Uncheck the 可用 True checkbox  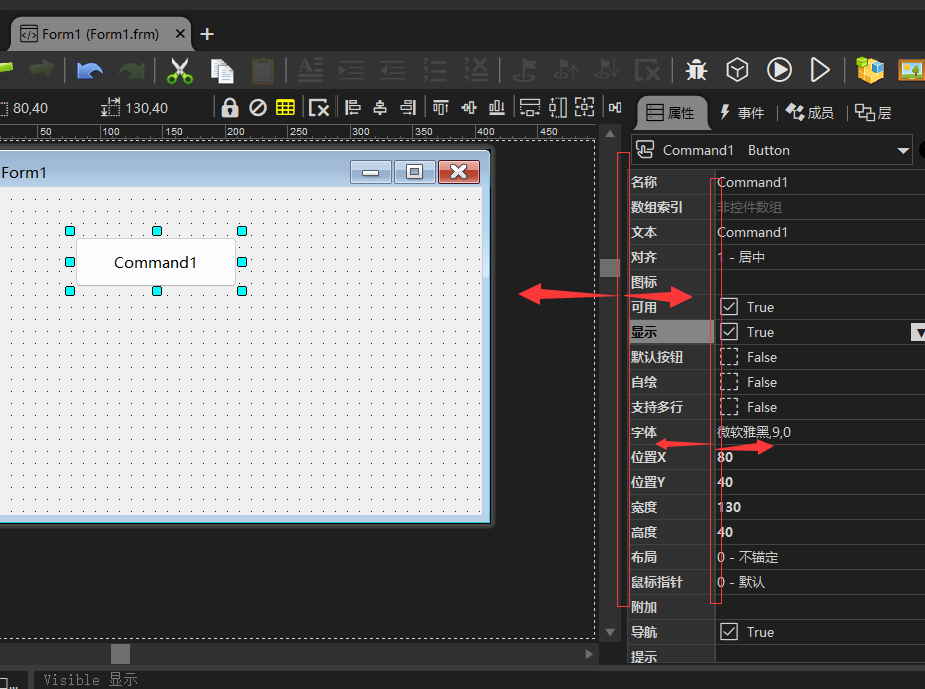730,307
